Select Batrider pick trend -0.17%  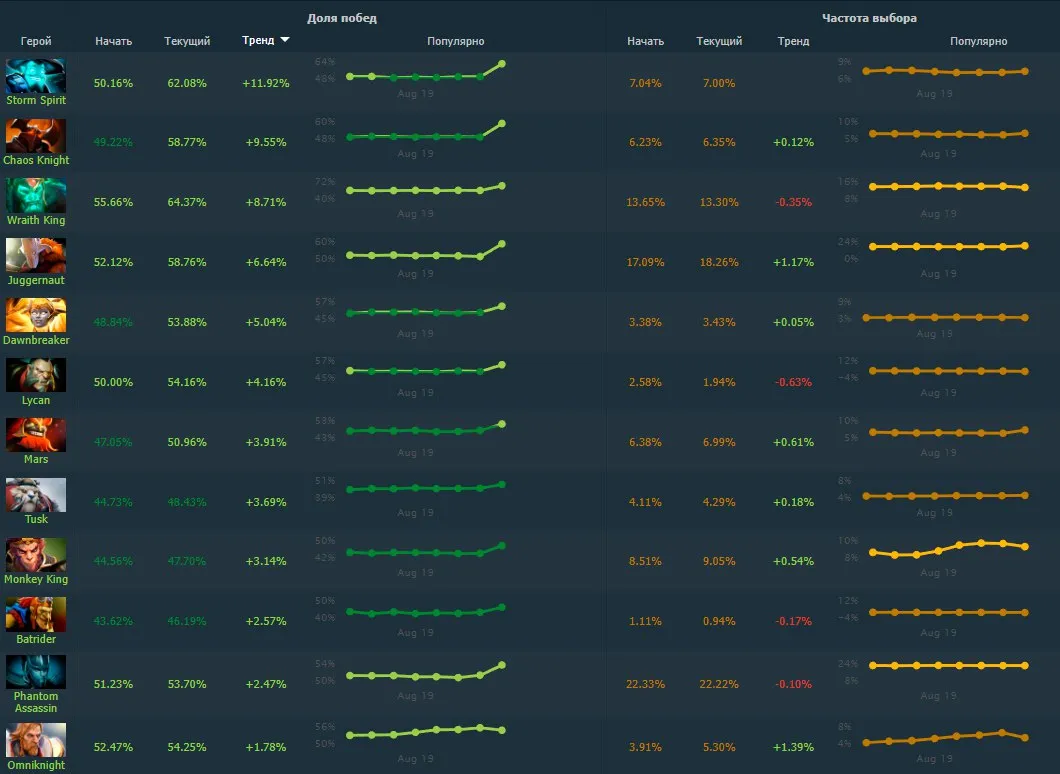(x=794, y=621)
